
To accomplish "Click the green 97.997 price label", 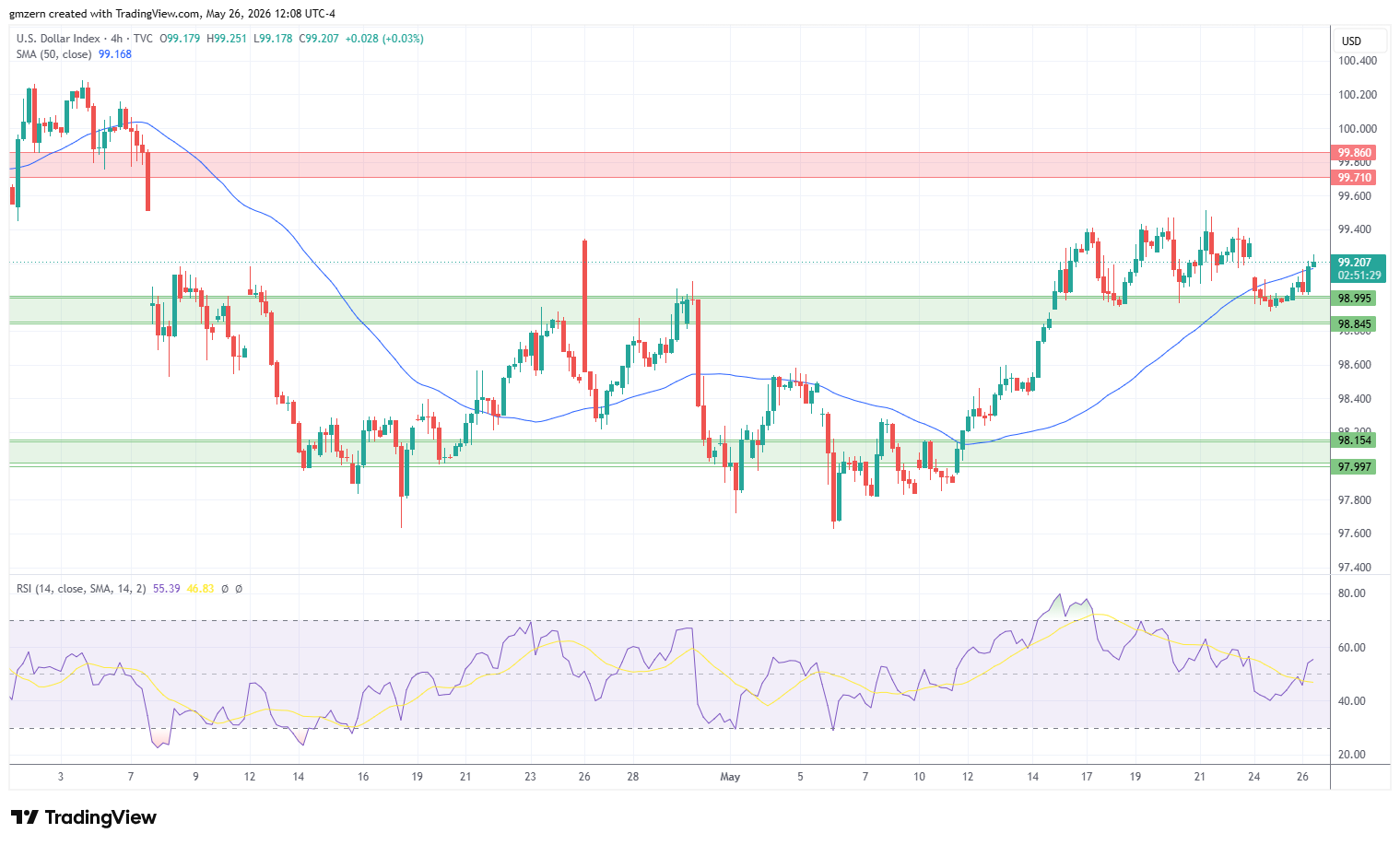I will click(1355, 467).
